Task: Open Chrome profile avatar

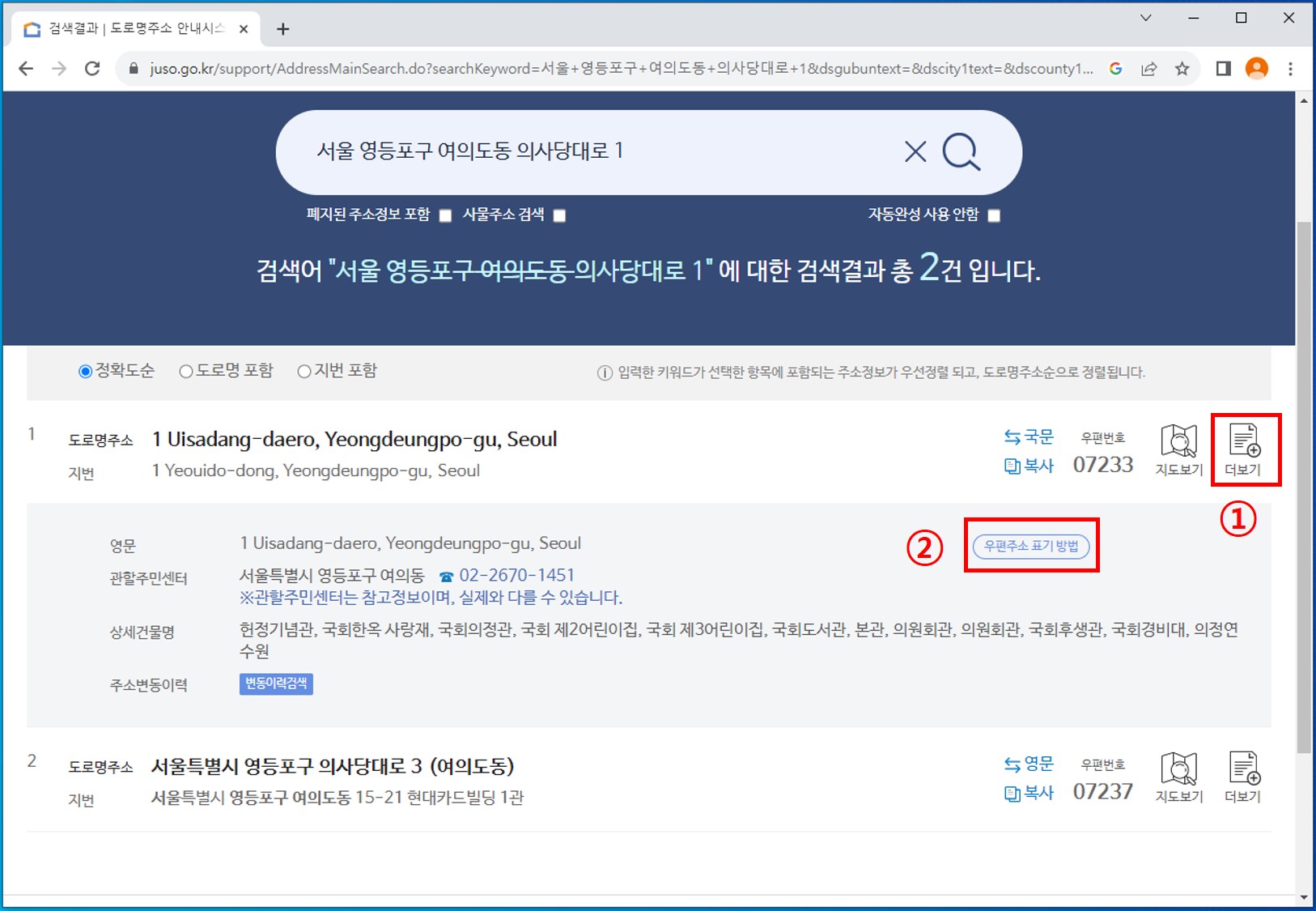Action: click(x=1257, y=69)
